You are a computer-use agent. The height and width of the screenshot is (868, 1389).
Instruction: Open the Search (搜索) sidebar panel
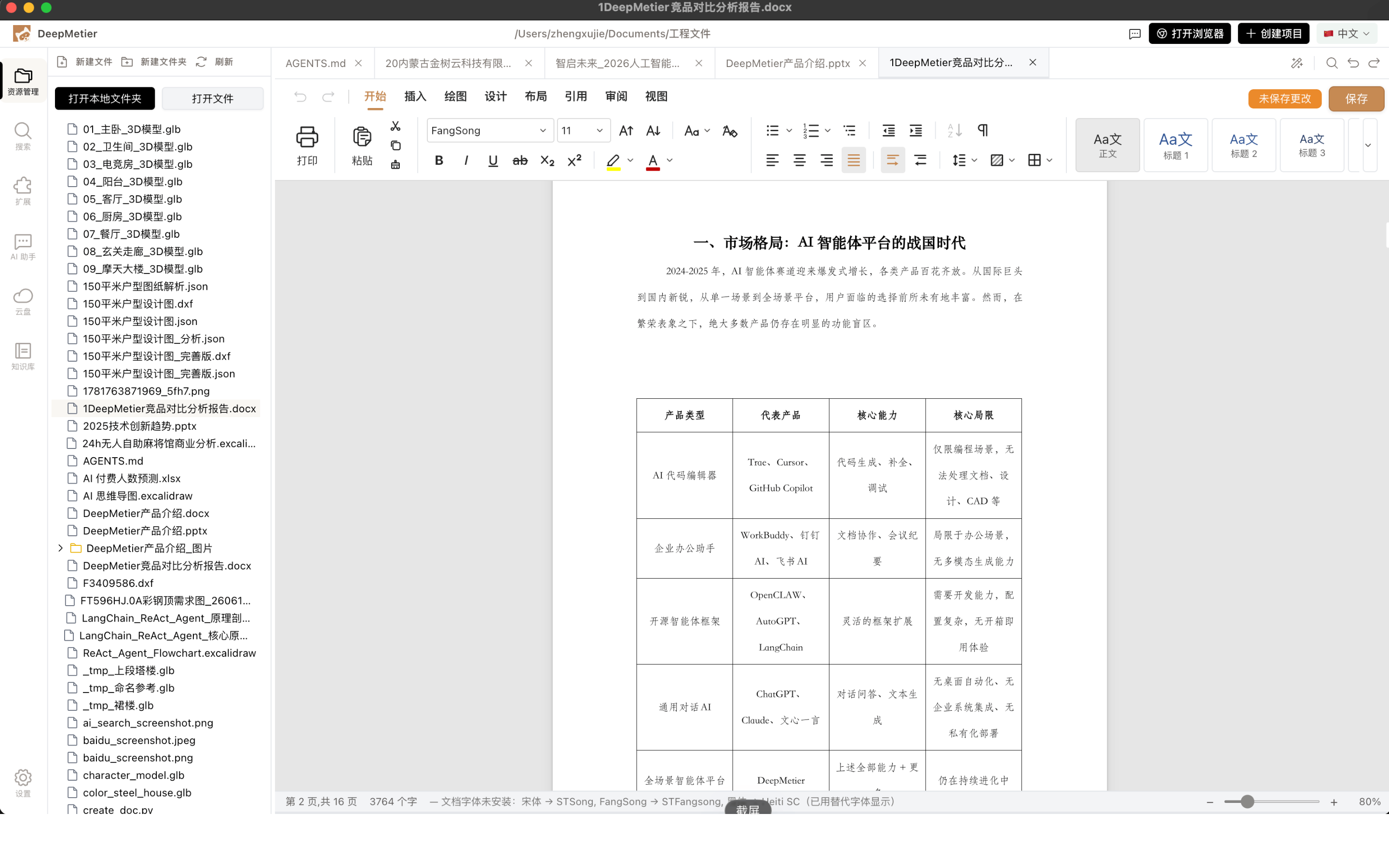23,136
